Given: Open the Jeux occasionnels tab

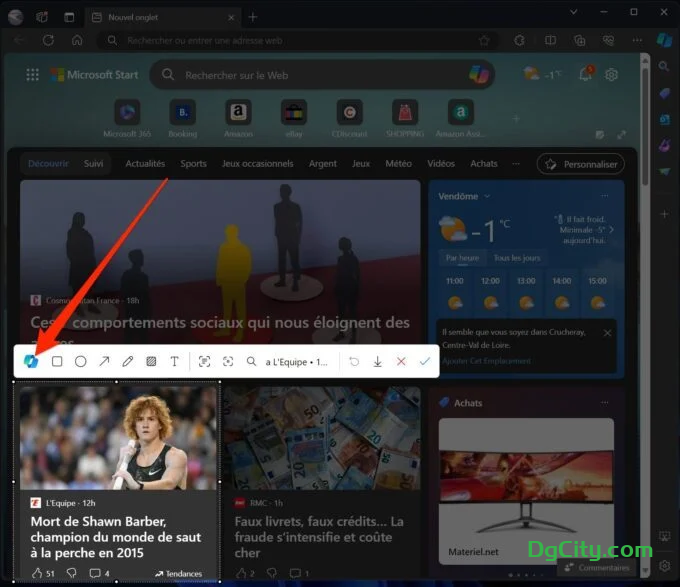Looking at the screenshot, I should 257,163.
